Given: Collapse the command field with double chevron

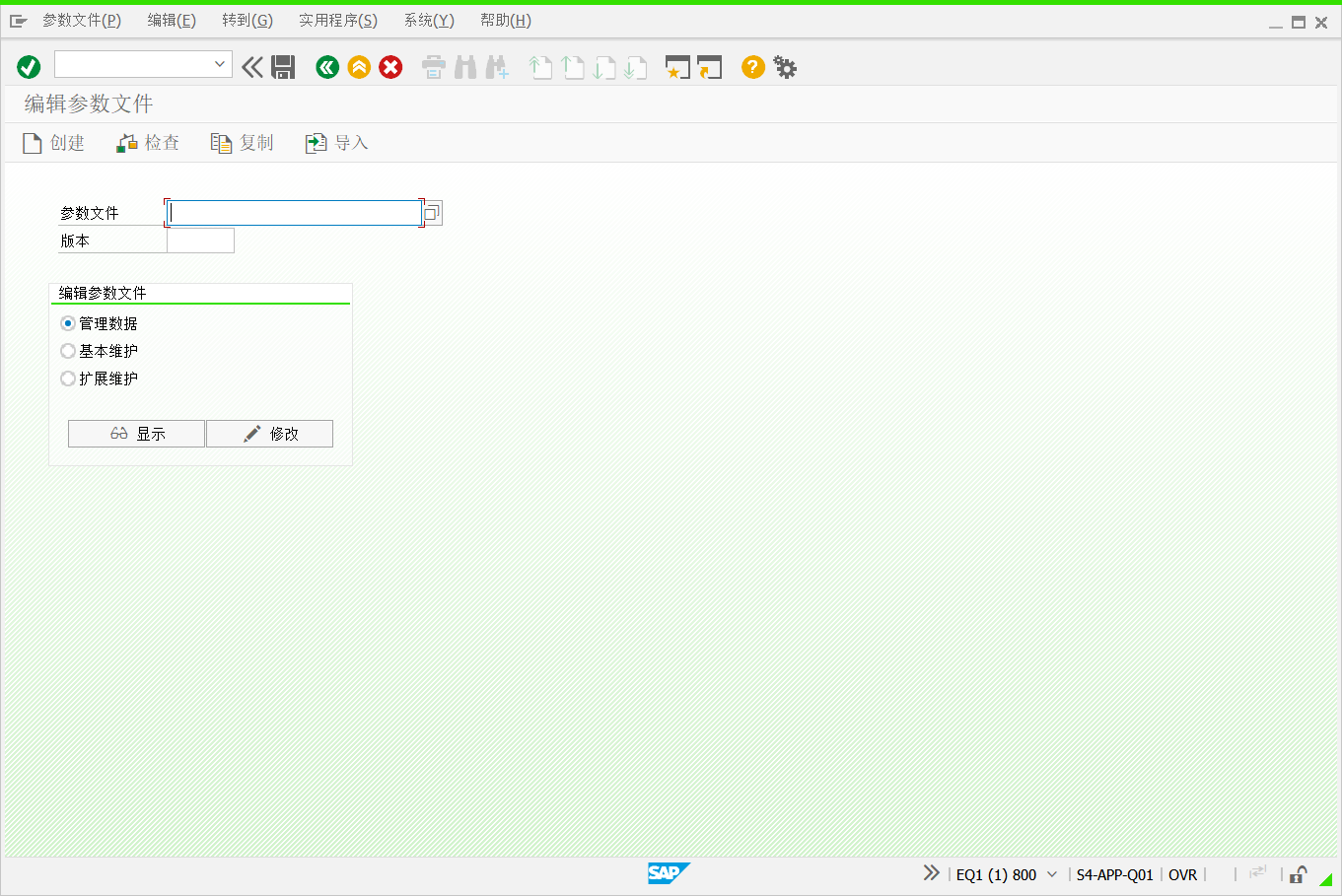Looking at the screenshot, I should [252, 67].
